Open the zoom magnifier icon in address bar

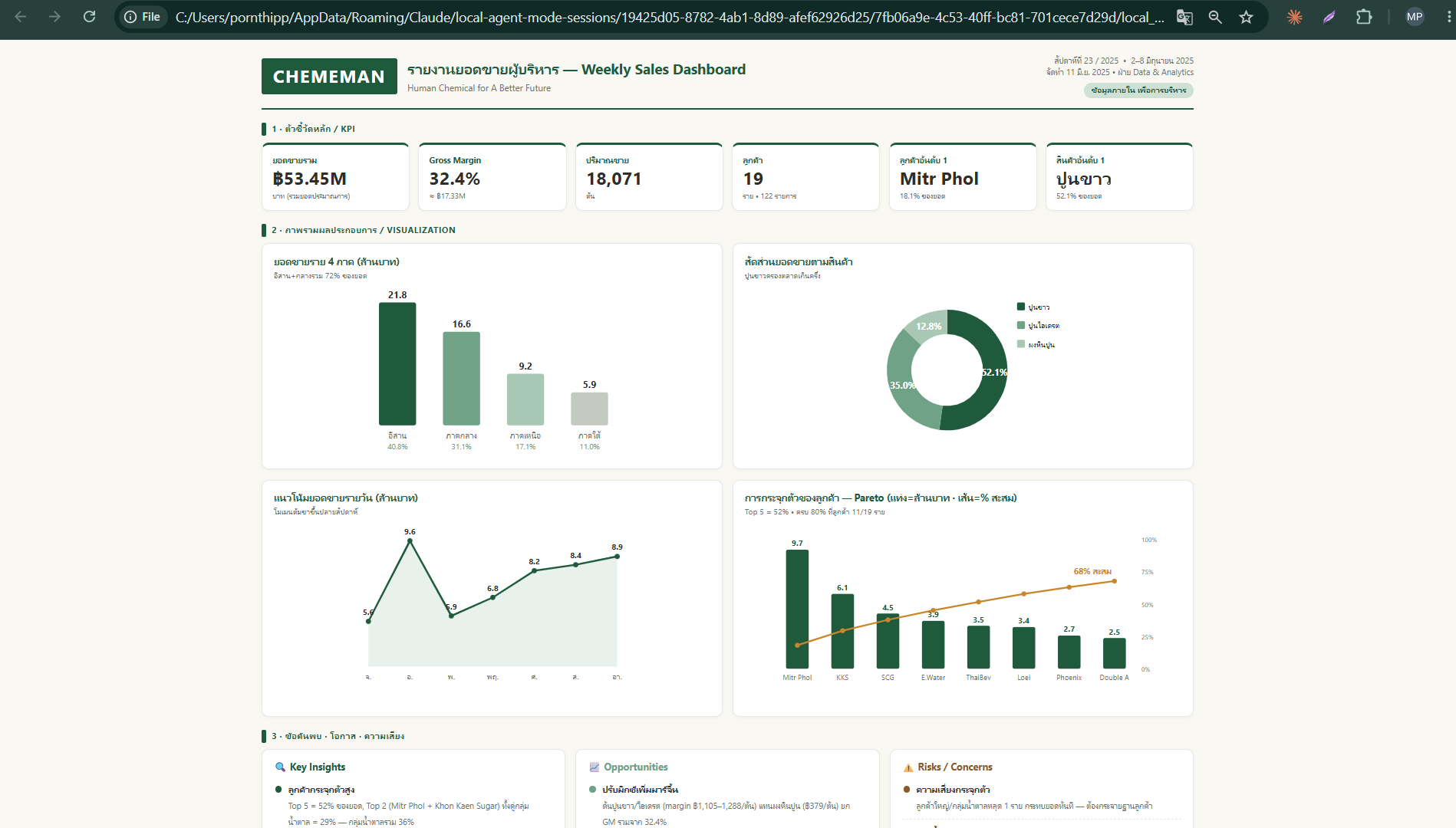(x=1215, y=17)
